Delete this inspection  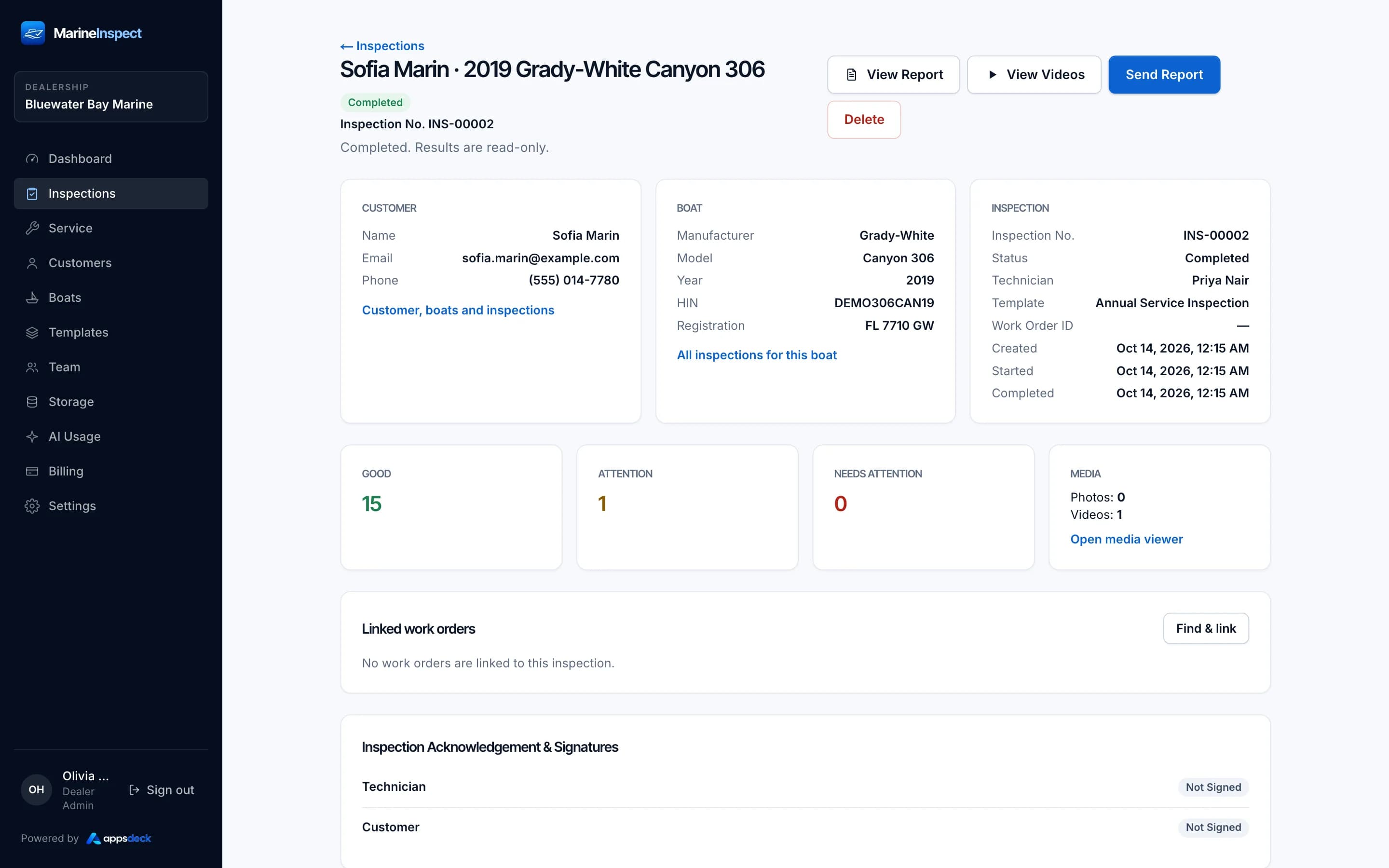tap(864, 120)
